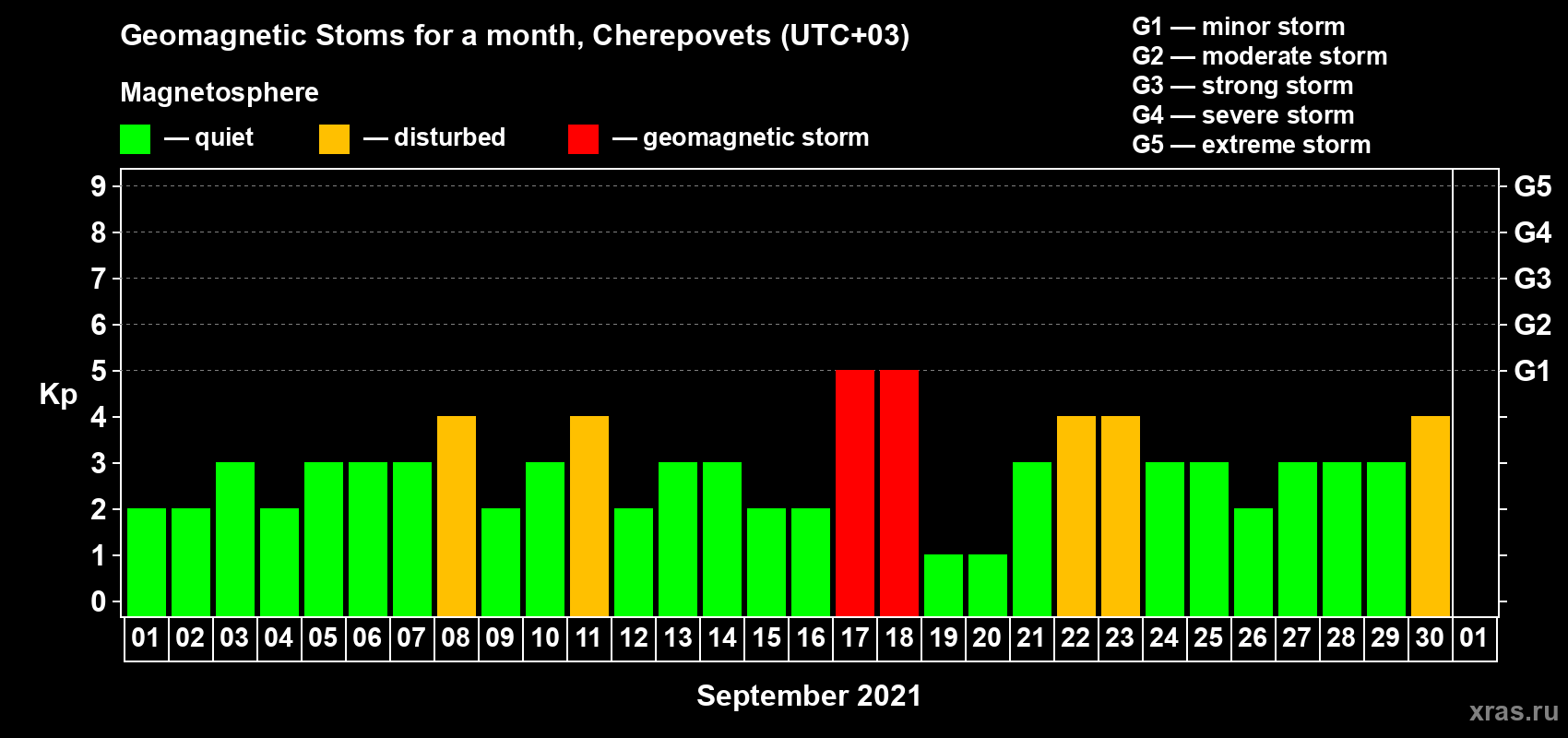Select the red bar for September 17
Viewport: 1568px width, 738px height.
pos(855,493)
